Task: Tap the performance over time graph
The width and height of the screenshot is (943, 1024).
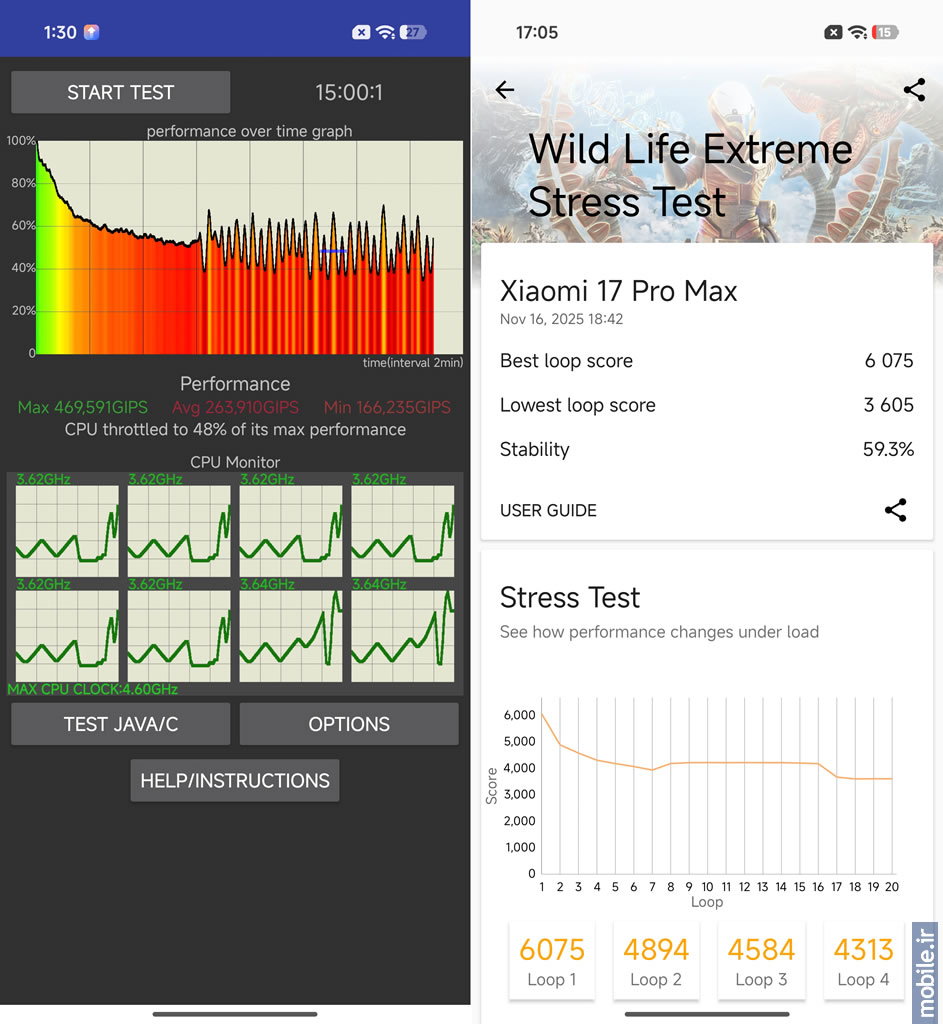Action: click(249, 247)
